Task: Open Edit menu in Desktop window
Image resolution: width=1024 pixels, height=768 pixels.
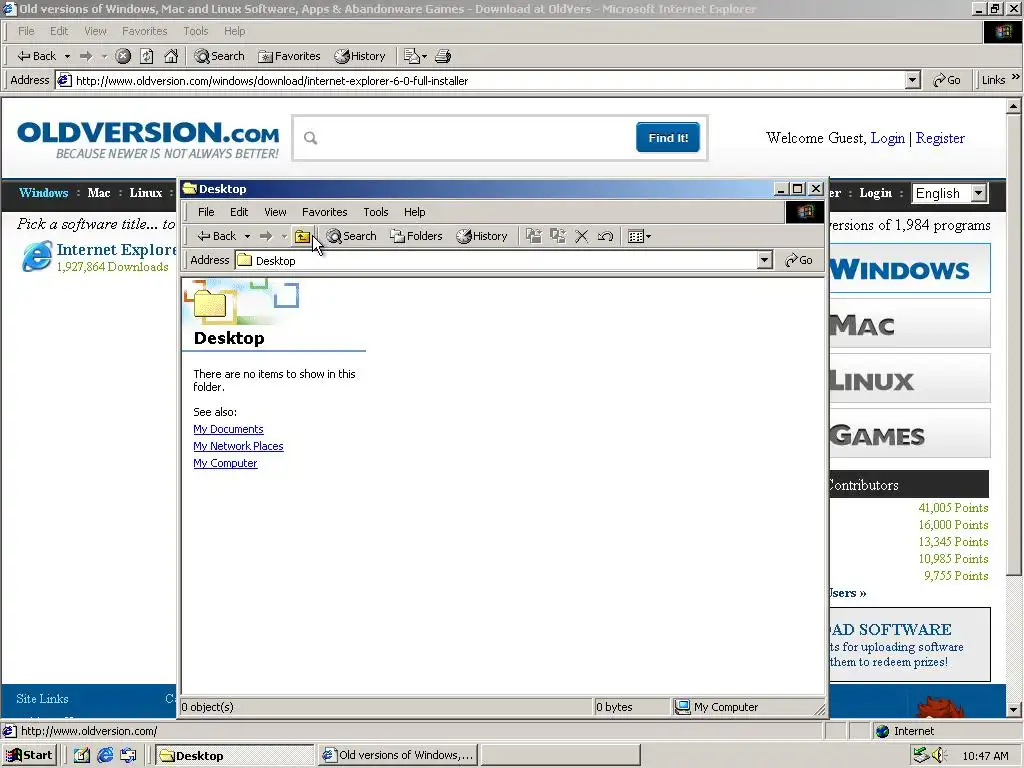Action: [238, 212]
